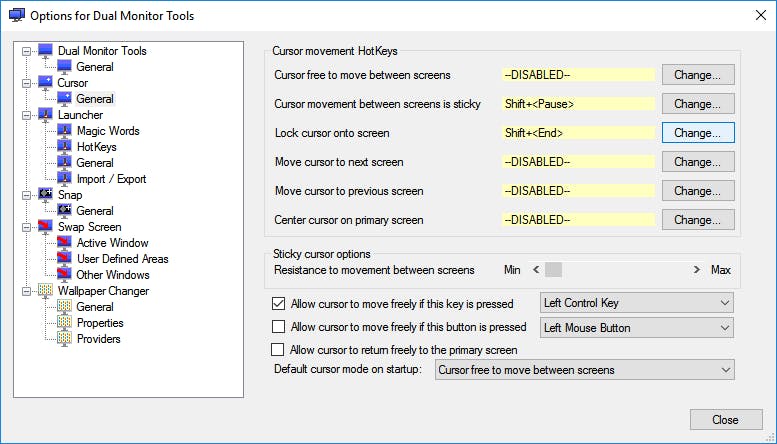Click the Shift+<Pause> hotkey field
Screen dimensions: 777x444
[x=578, y=104]
